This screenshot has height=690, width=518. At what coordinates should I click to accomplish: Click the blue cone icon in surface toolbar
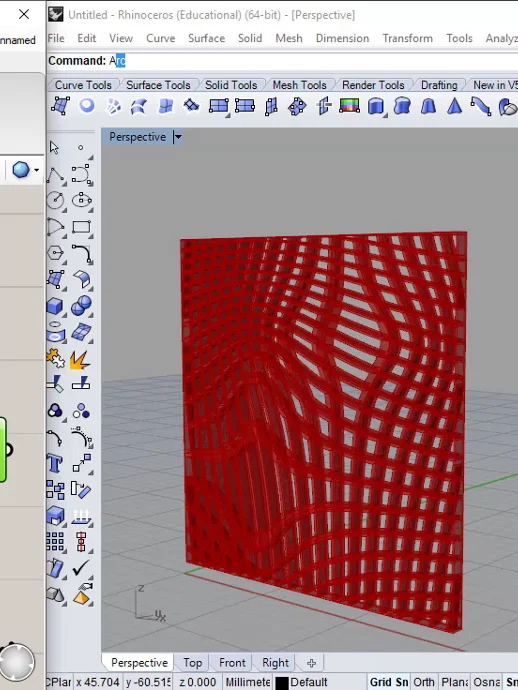pos(455,106)
